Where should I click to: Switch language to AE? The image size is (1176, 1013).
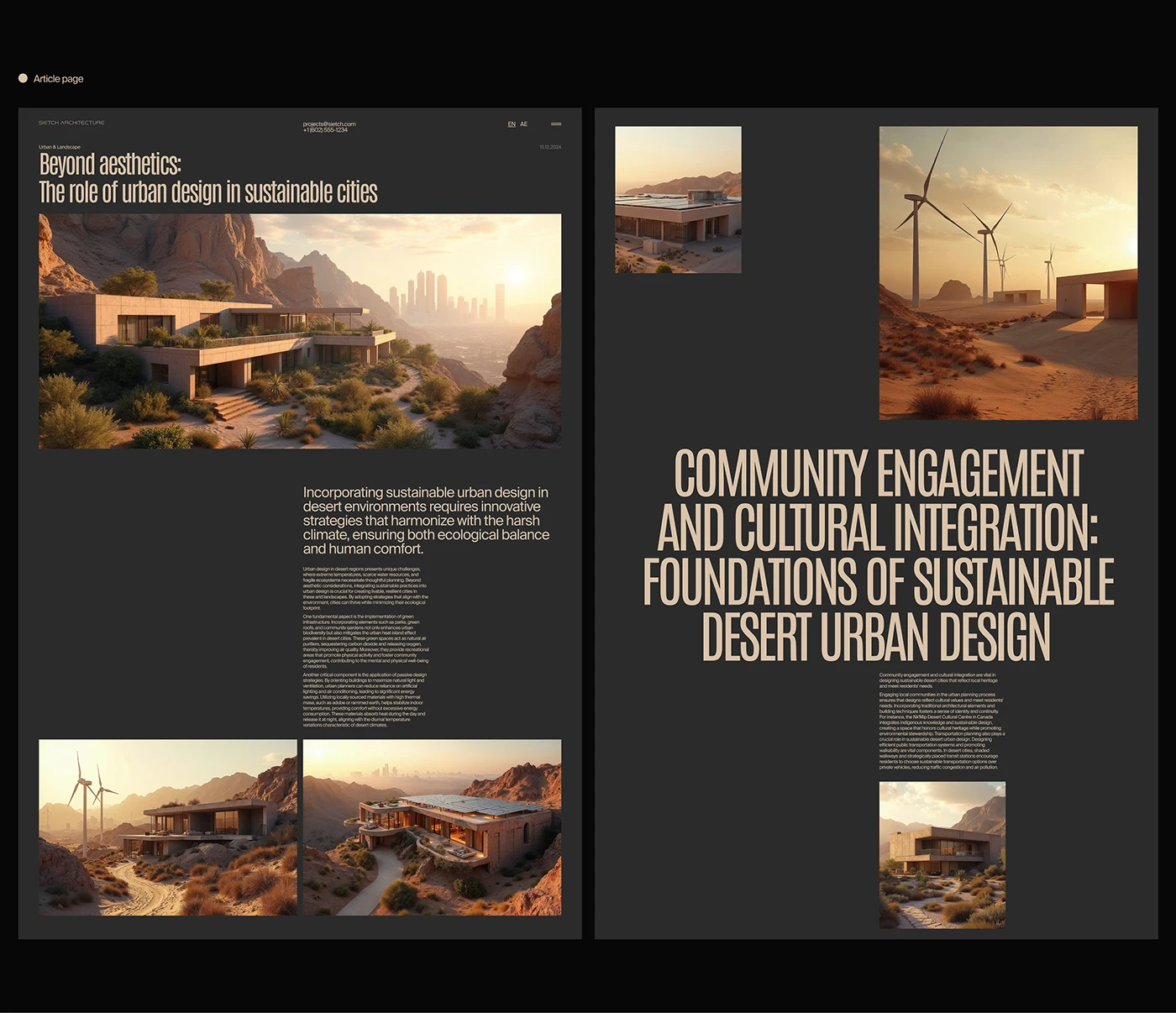(x=524, y=124)
